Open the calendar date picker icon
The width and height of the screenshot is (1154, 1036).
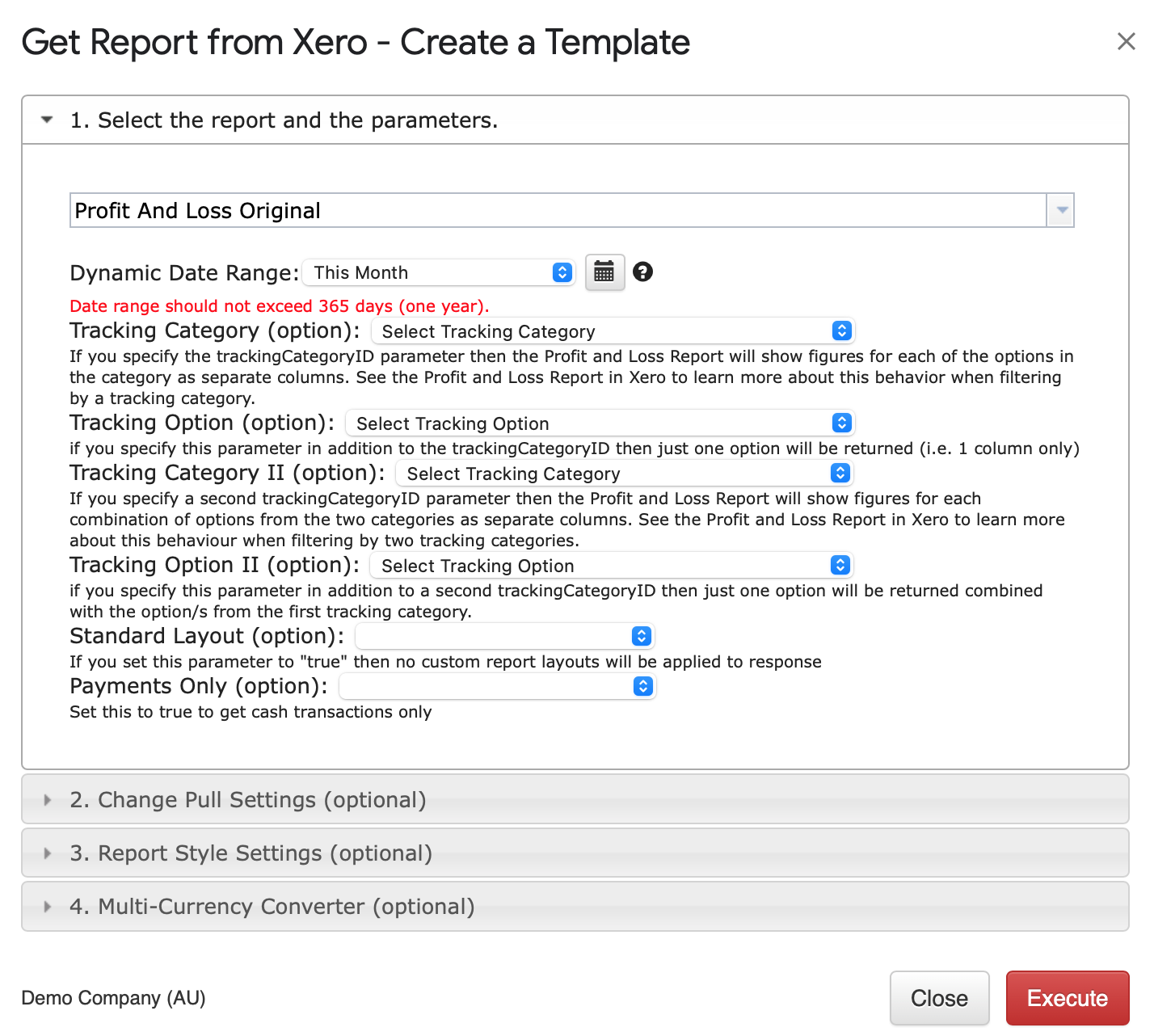pos(604,272)
